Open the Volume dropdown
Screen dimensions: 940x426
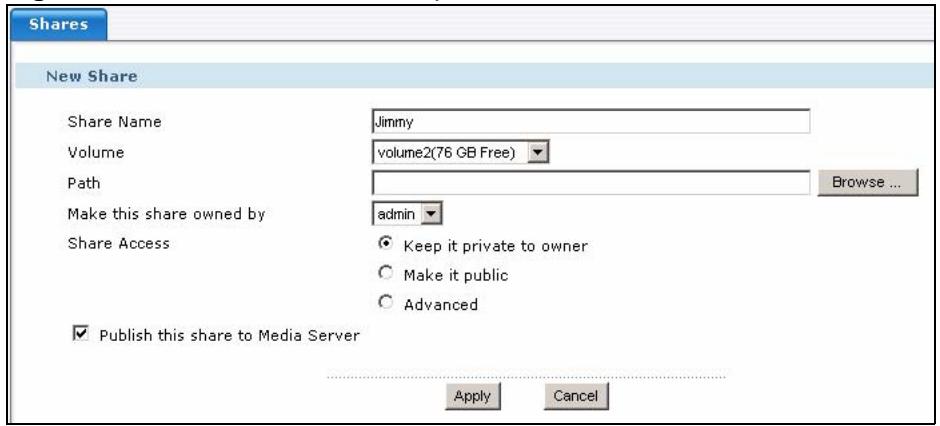(x=460, y=152)
